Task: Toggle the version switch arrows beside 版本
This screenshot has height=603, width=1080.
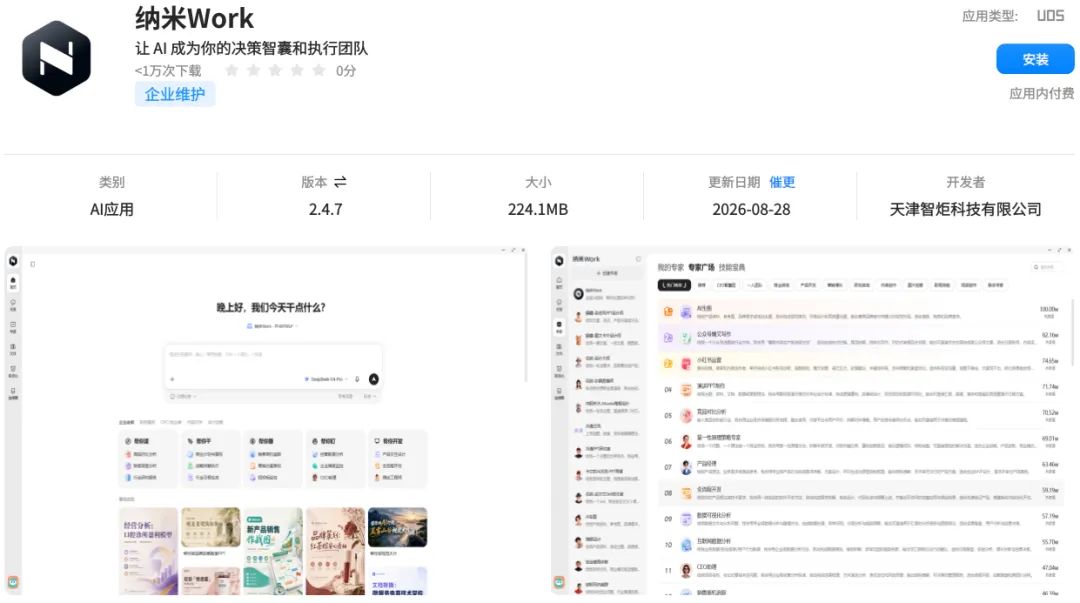Action: [340, 182]
